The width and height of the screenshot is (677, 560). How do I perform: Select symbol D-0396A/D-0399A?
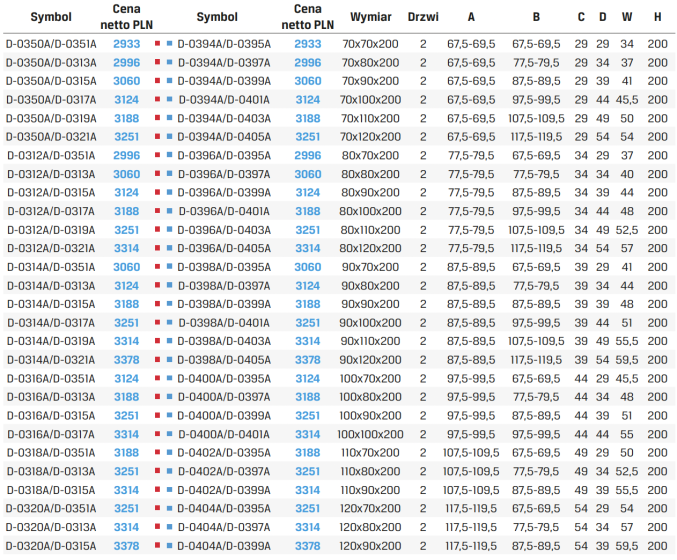(224, 193)
